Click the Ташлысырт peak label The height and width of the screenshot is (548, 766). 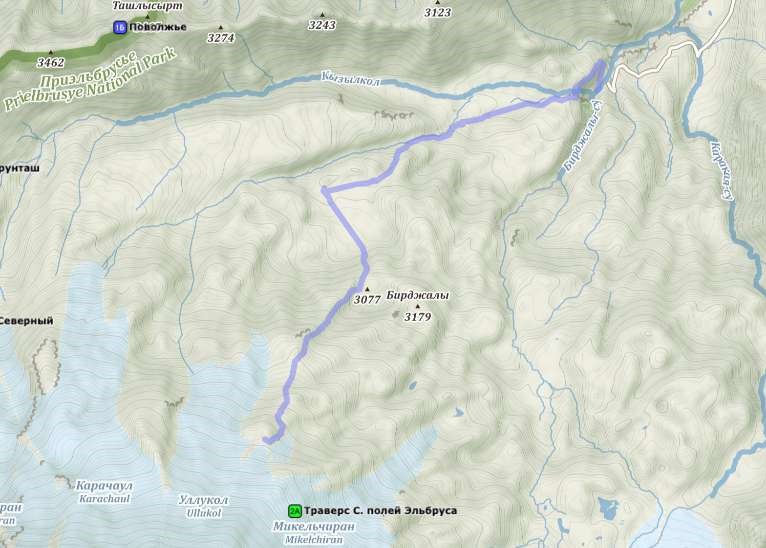click(147, 6)
